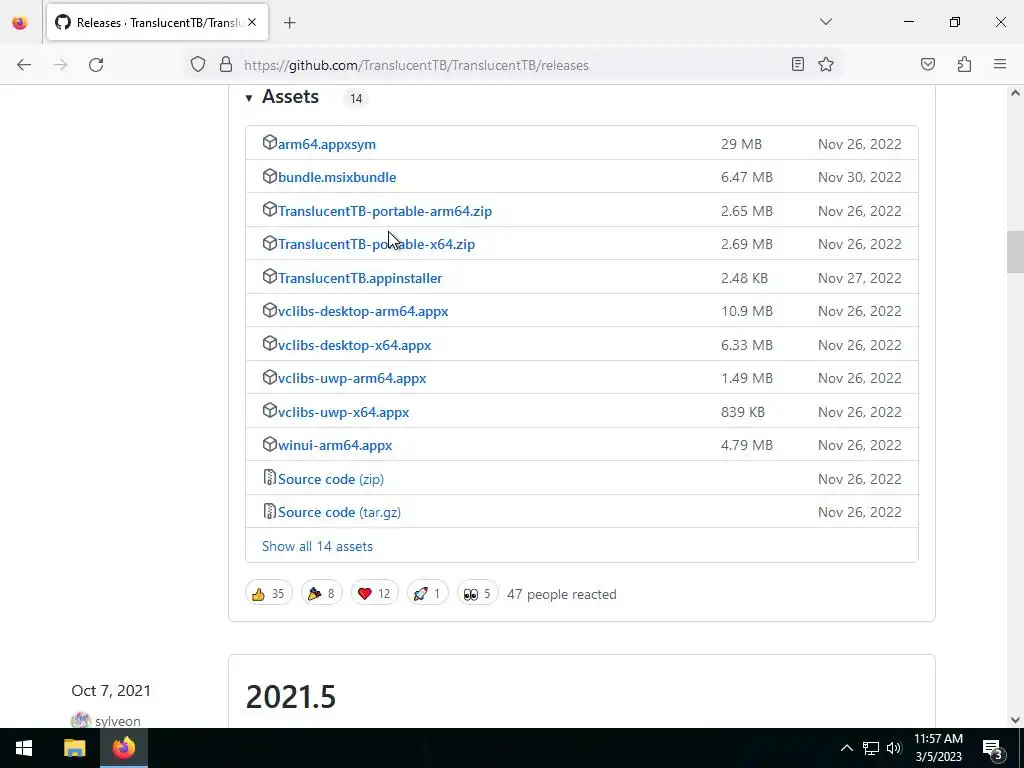Open the Pocket save icon

(x=928, y=64)
